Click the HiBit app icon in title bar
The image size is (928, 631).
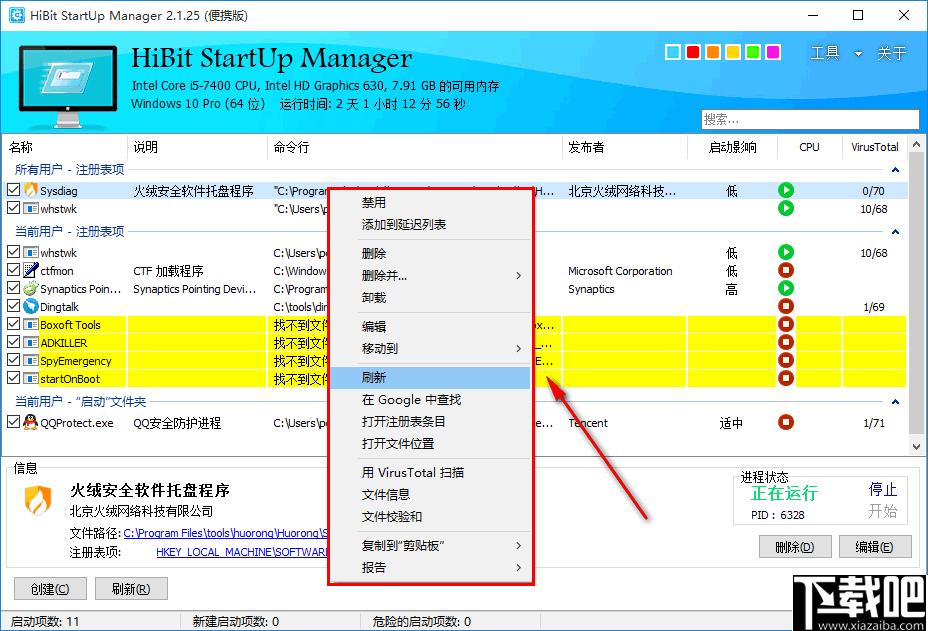click(17, 15)
